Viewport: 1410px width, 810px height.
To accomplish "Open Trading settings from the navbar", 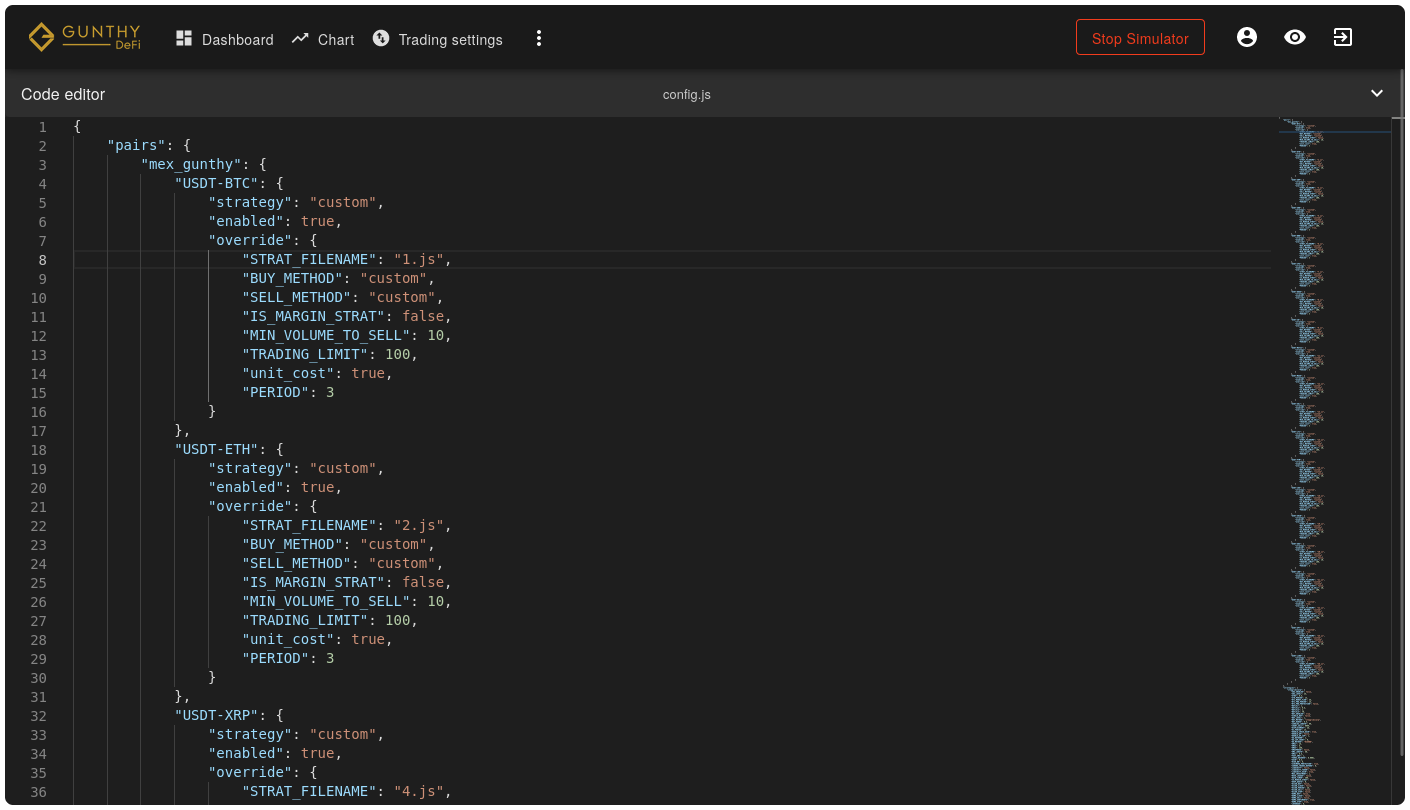I will (450, 40).
